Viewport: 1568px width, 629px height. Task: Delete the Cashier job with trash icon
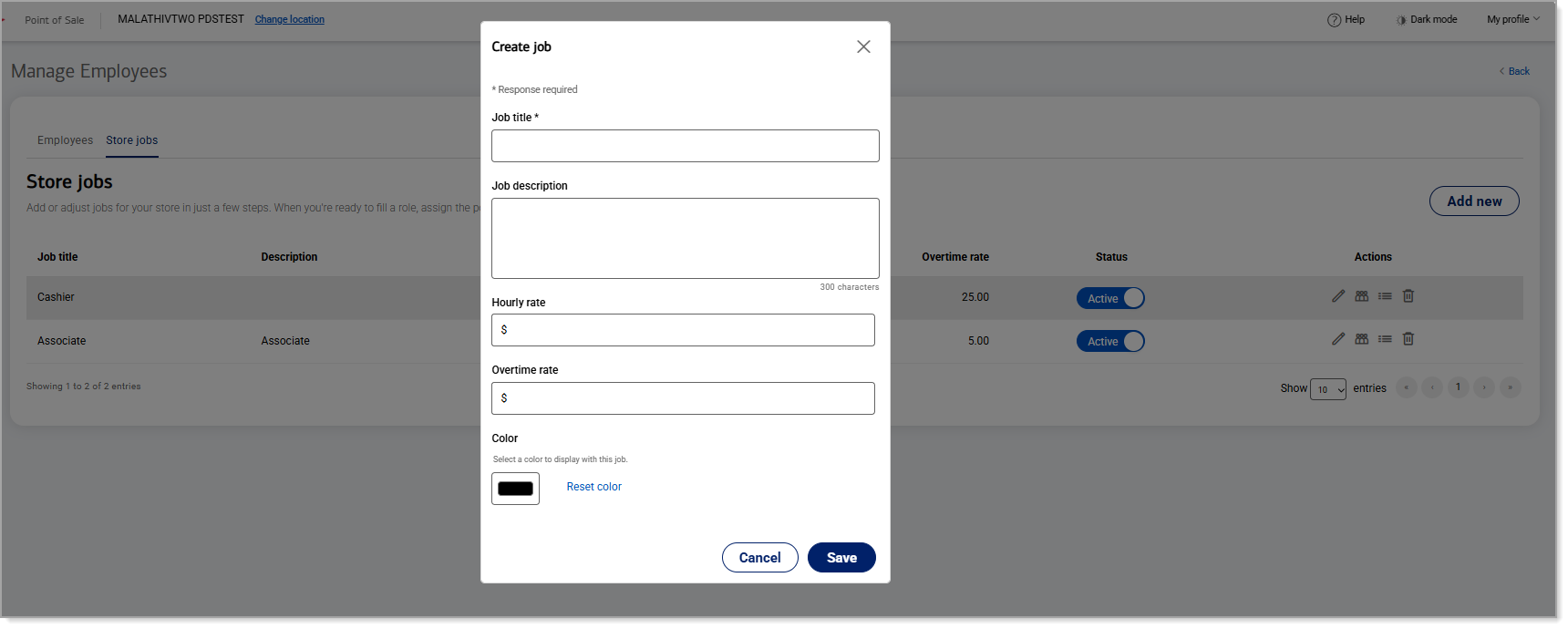tap(1408, 296)
